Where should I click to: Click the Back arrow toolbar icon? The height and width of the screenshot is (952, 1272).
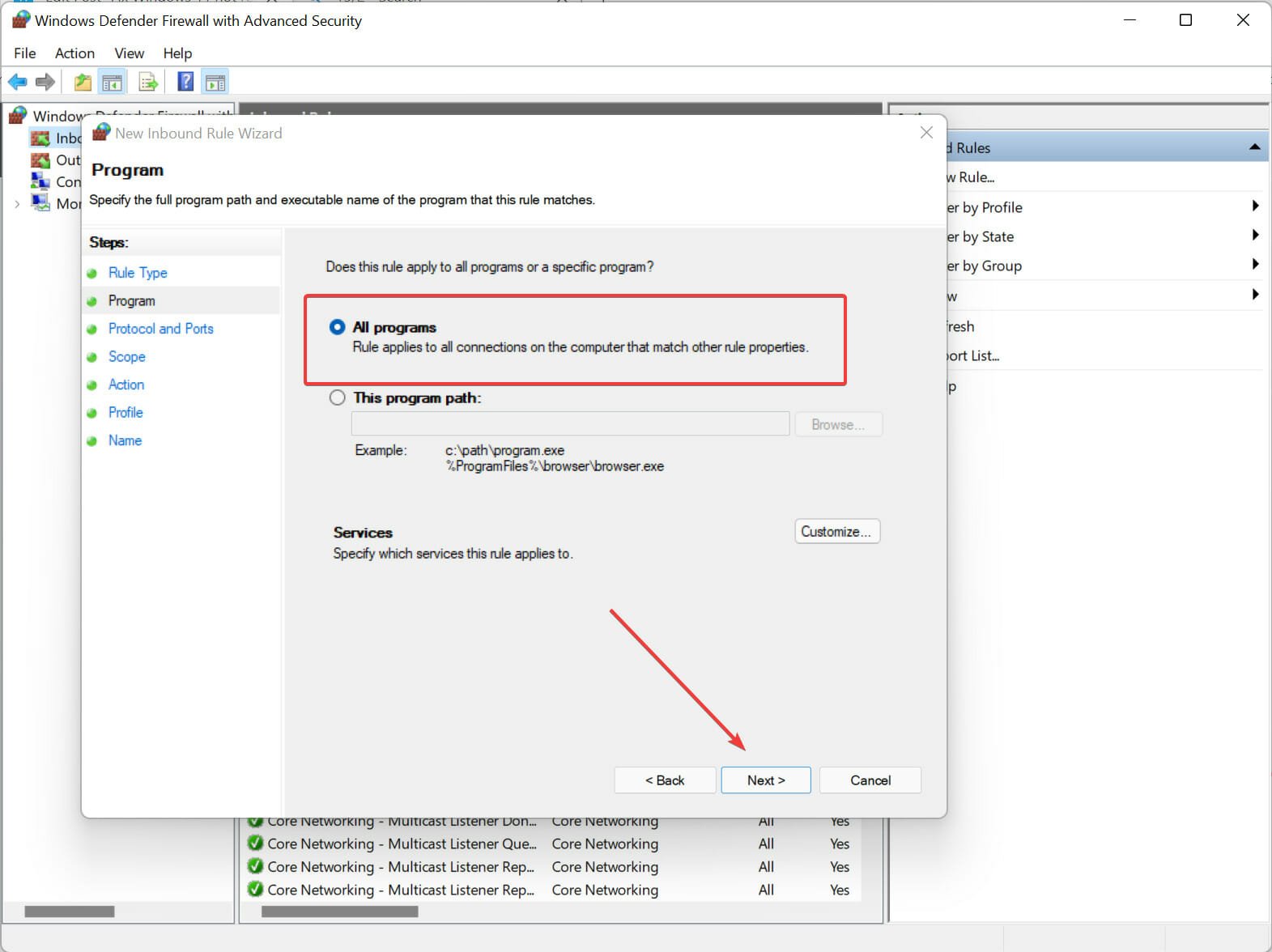pos(18,82)
